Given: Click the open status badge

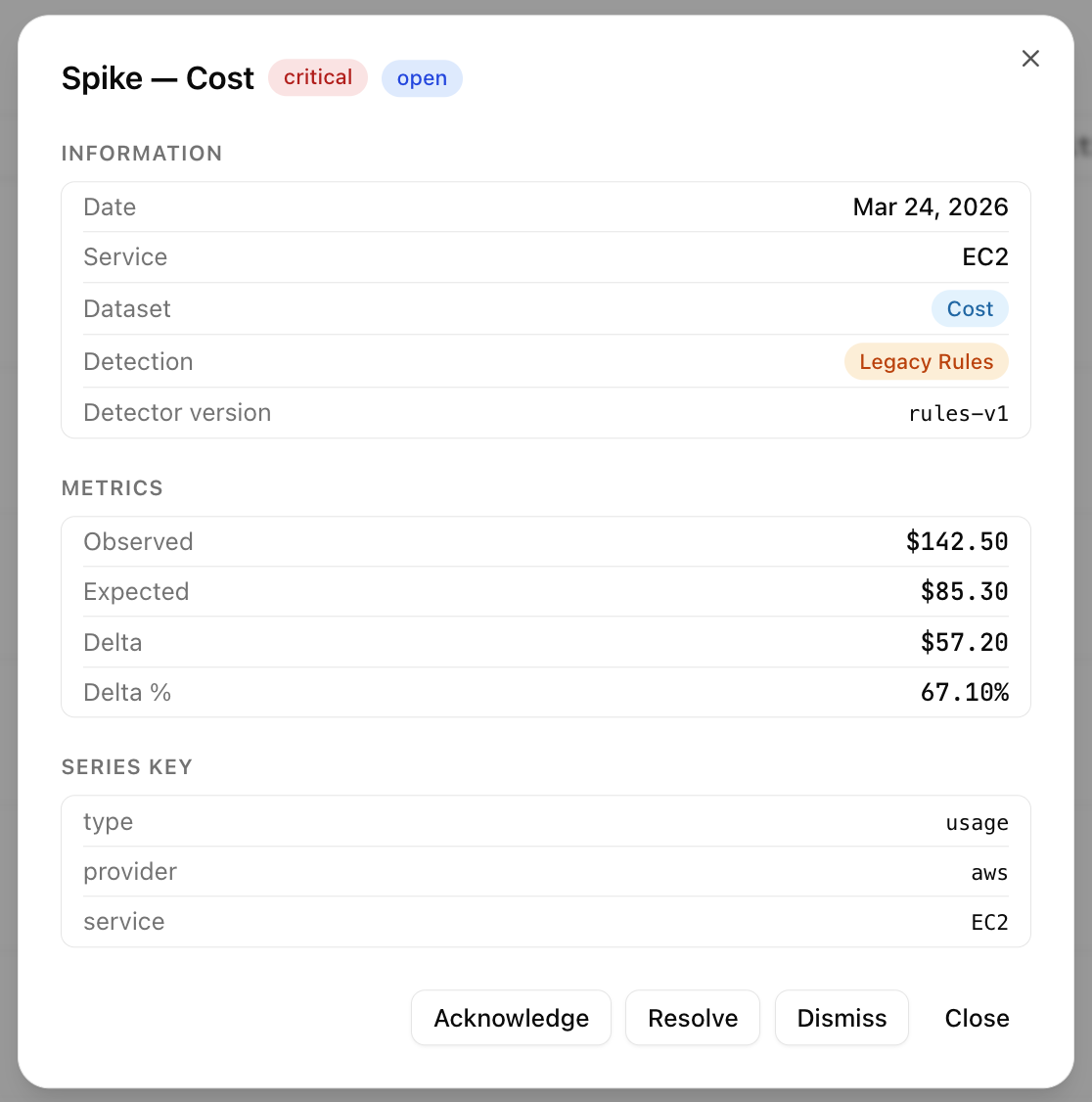Looking at the screenshot, I should tap(422, 78).
